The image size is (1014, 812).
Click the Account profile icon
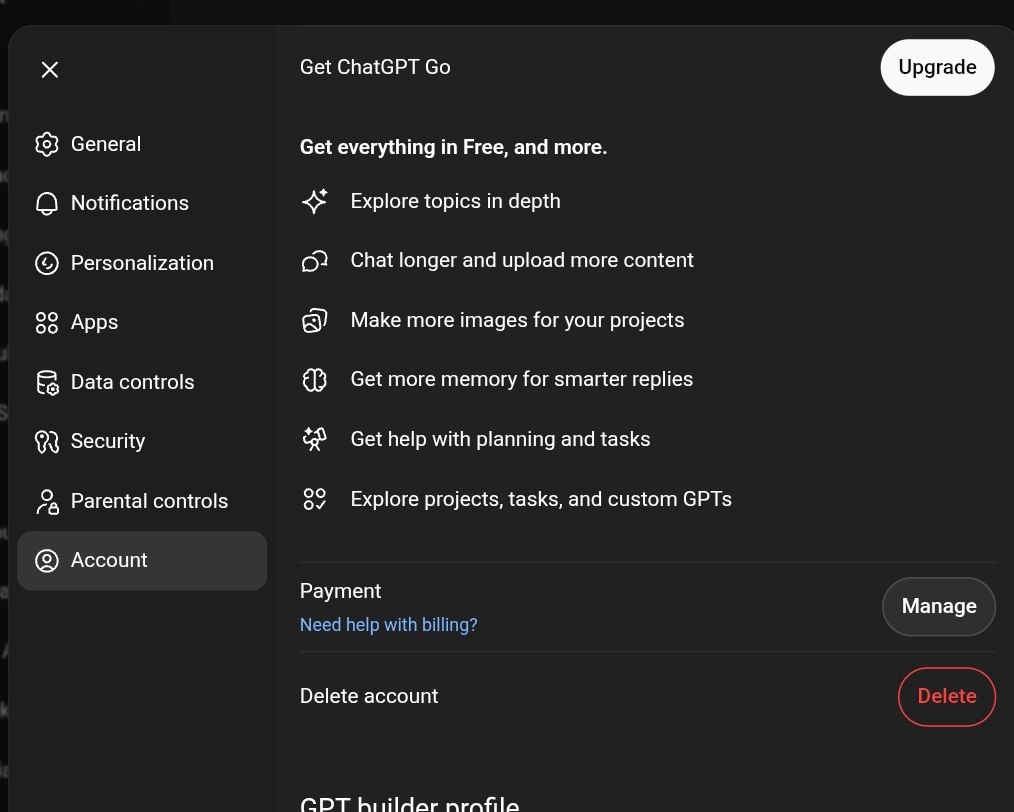(x=47, y=561)
